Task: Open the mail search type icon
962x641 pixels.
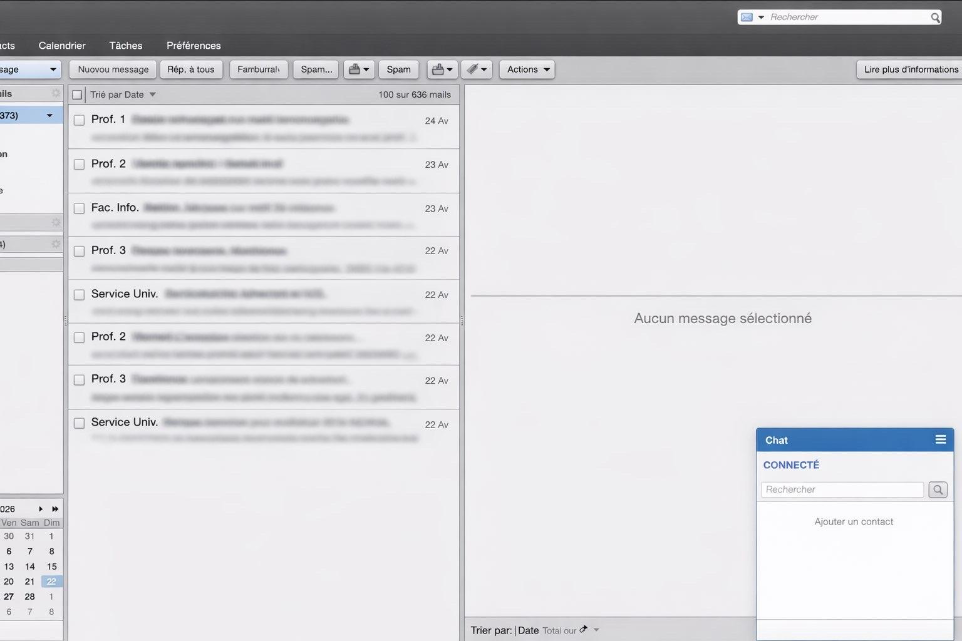Action: [751, 17]
